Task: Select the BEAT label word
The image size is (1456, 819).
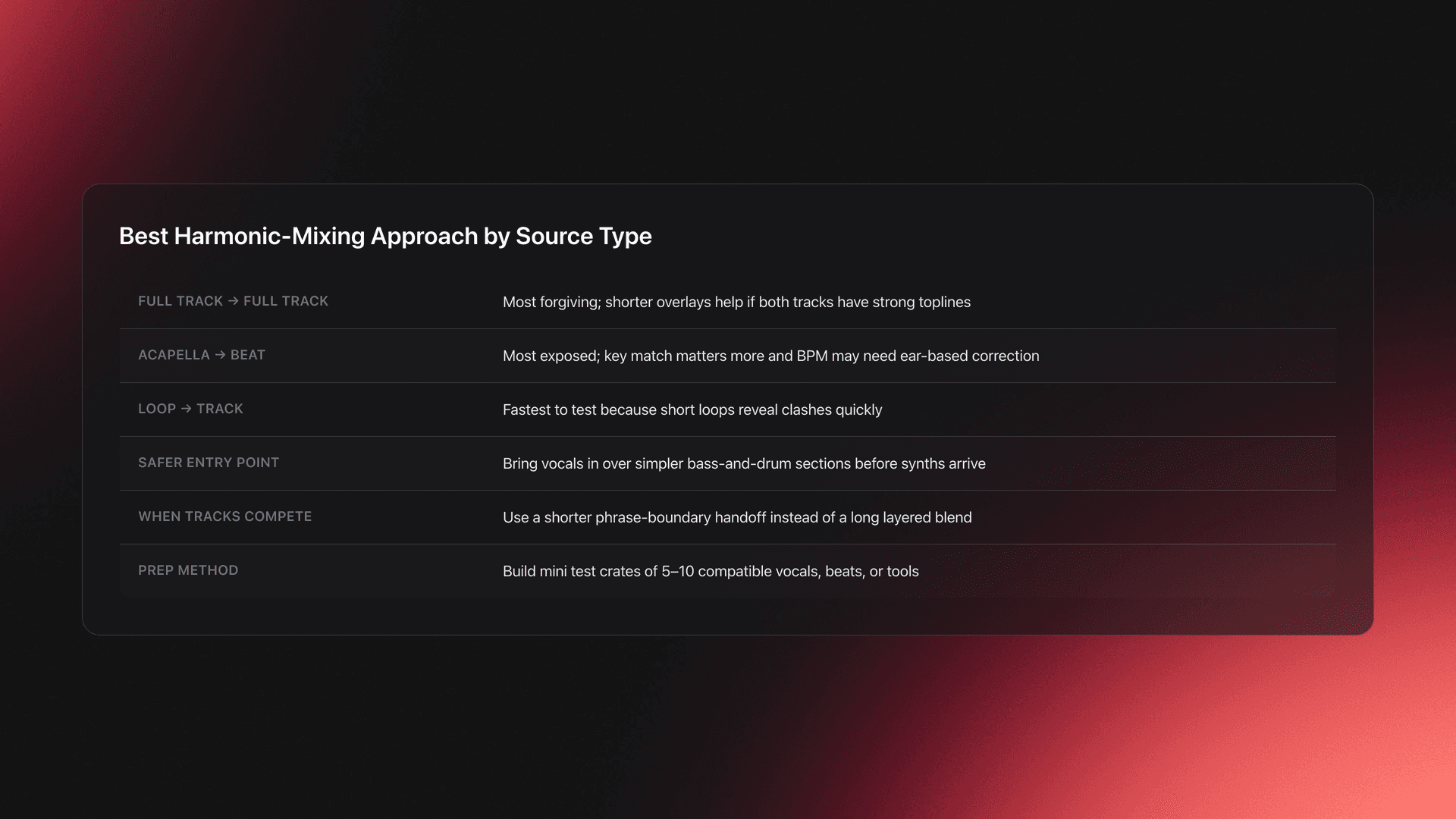Action: coord(248,355)
